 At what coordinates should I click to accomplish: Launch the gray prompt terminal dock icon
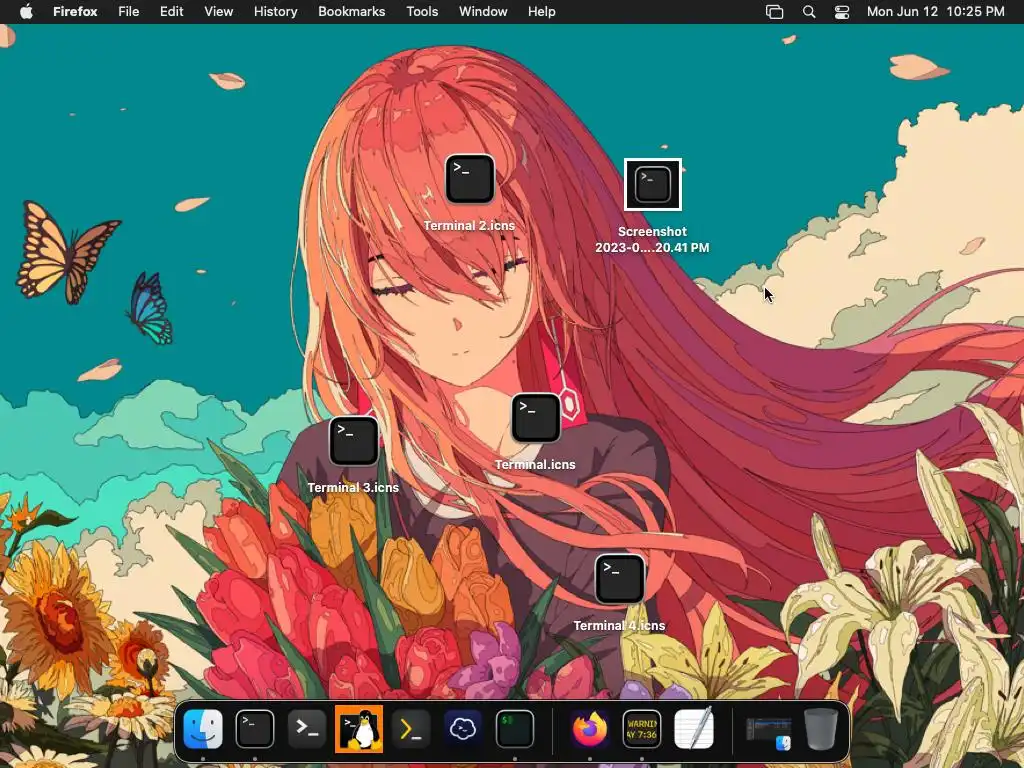click(306, 729)
